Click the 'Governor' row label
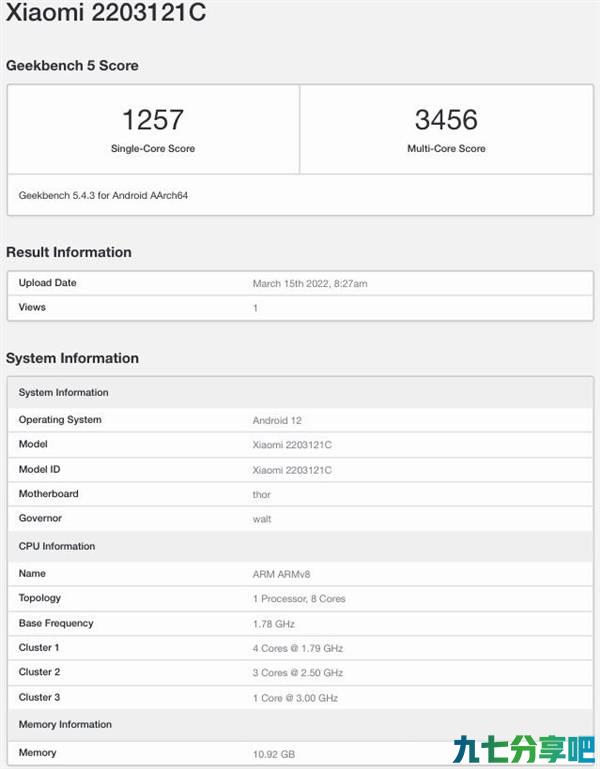Image resolution: width=600 pixels, height=769 pixels. [40, 518]
